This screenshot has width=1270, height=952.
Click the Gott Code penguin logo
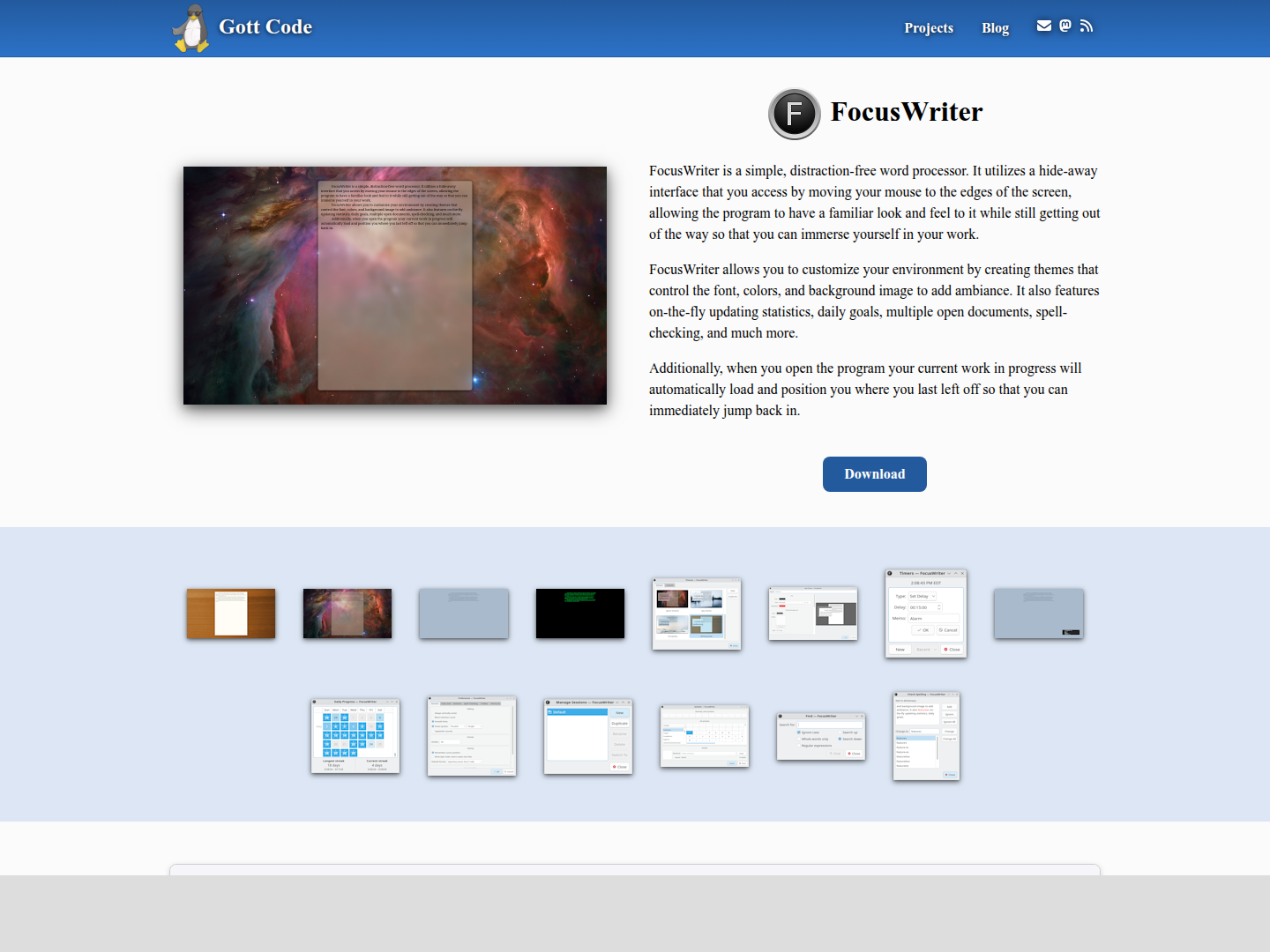191,28
